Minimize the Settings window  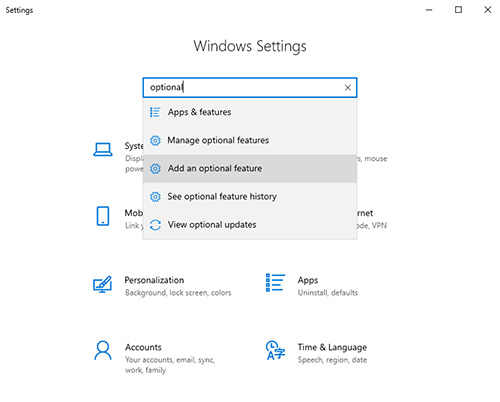(429, 10)
